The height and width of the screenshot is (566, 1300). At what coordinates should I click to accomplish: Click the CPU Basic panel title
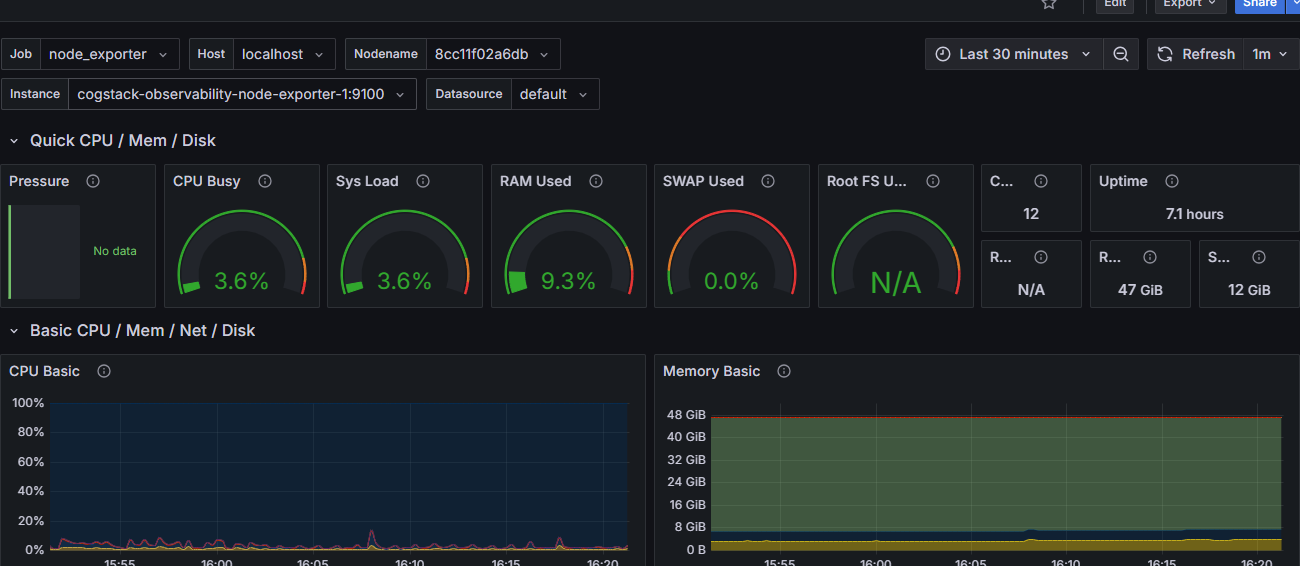point(44,371)
